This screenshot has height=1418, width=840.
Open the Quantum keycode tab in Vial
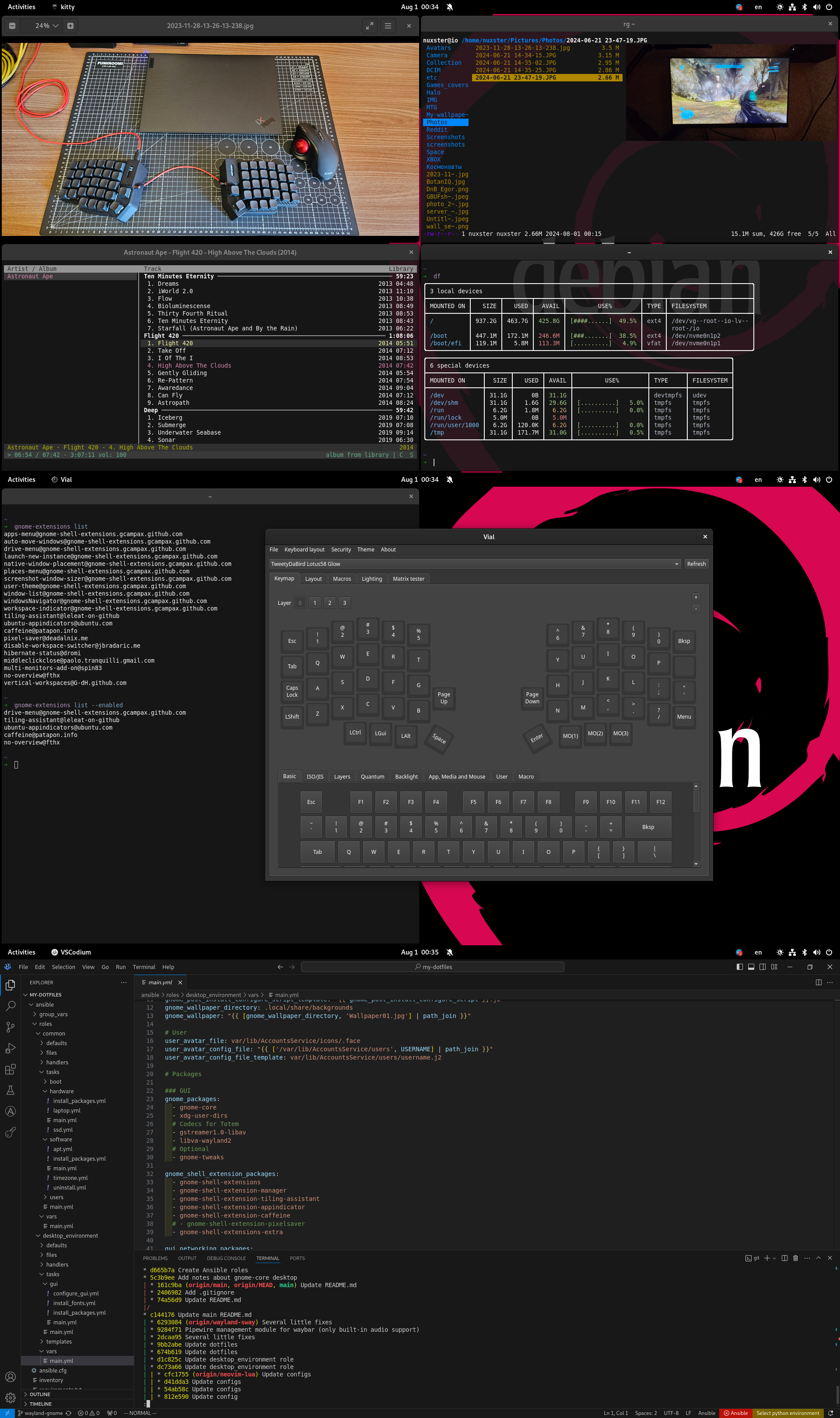(372, 777)
